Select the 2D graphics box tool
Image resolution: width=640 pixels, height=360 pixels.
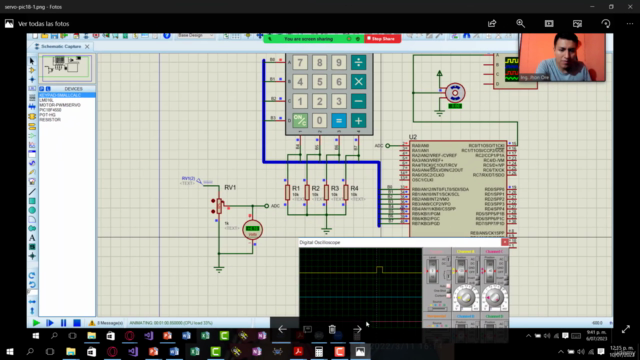tap(32, 201)
